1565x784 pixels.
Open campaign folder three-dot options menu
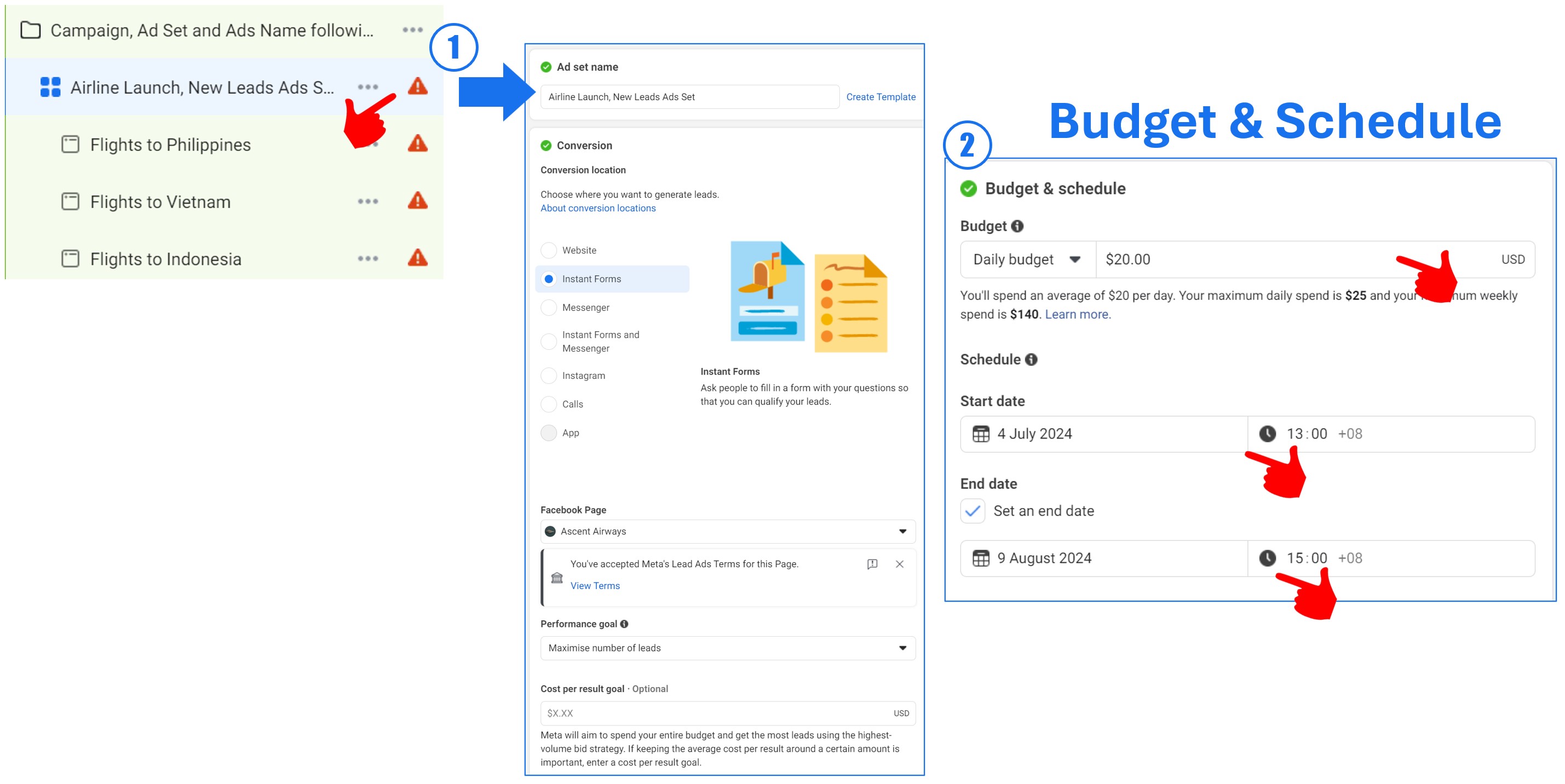pos(412,30)
